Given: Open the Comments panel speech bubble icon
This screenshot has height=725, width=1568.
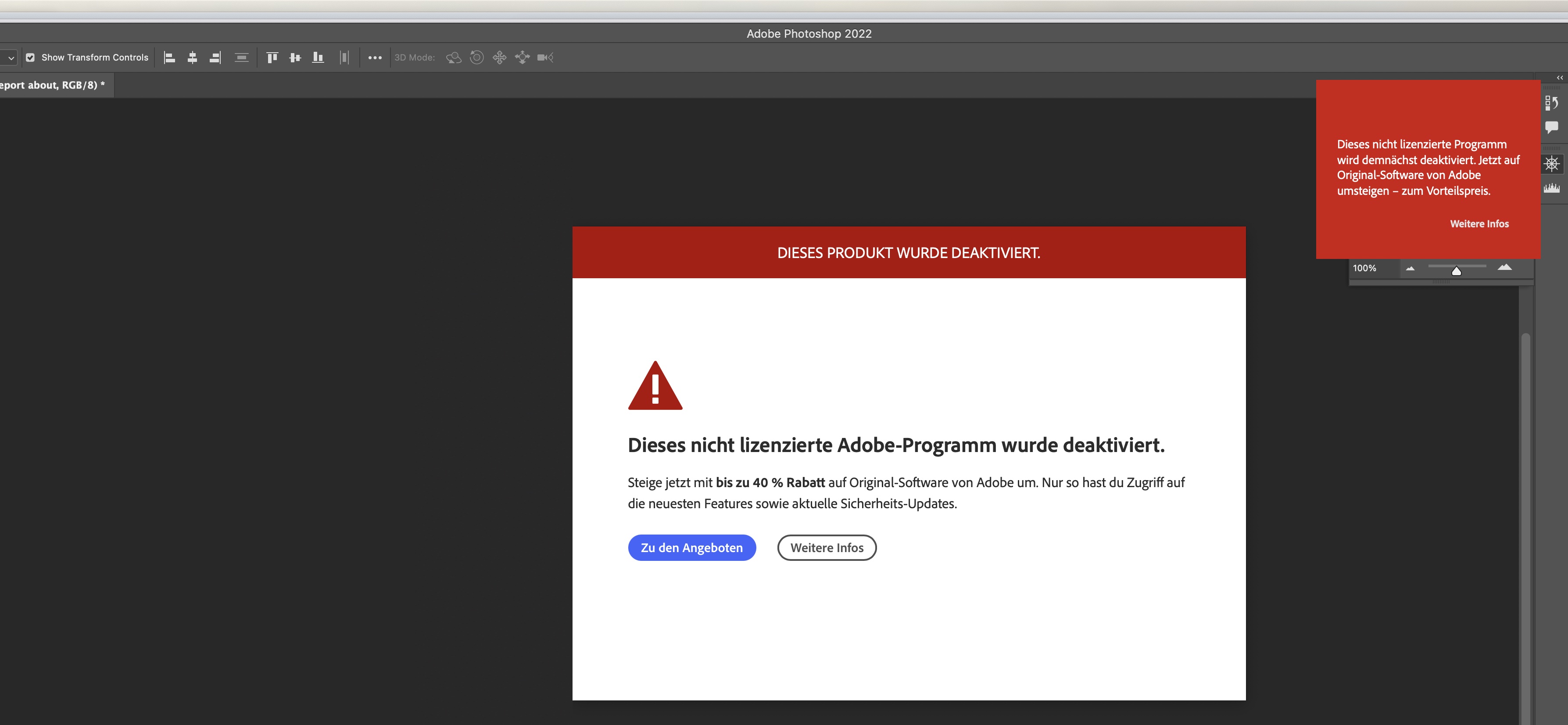Looking at the screenshot, I should [1552, 127].
